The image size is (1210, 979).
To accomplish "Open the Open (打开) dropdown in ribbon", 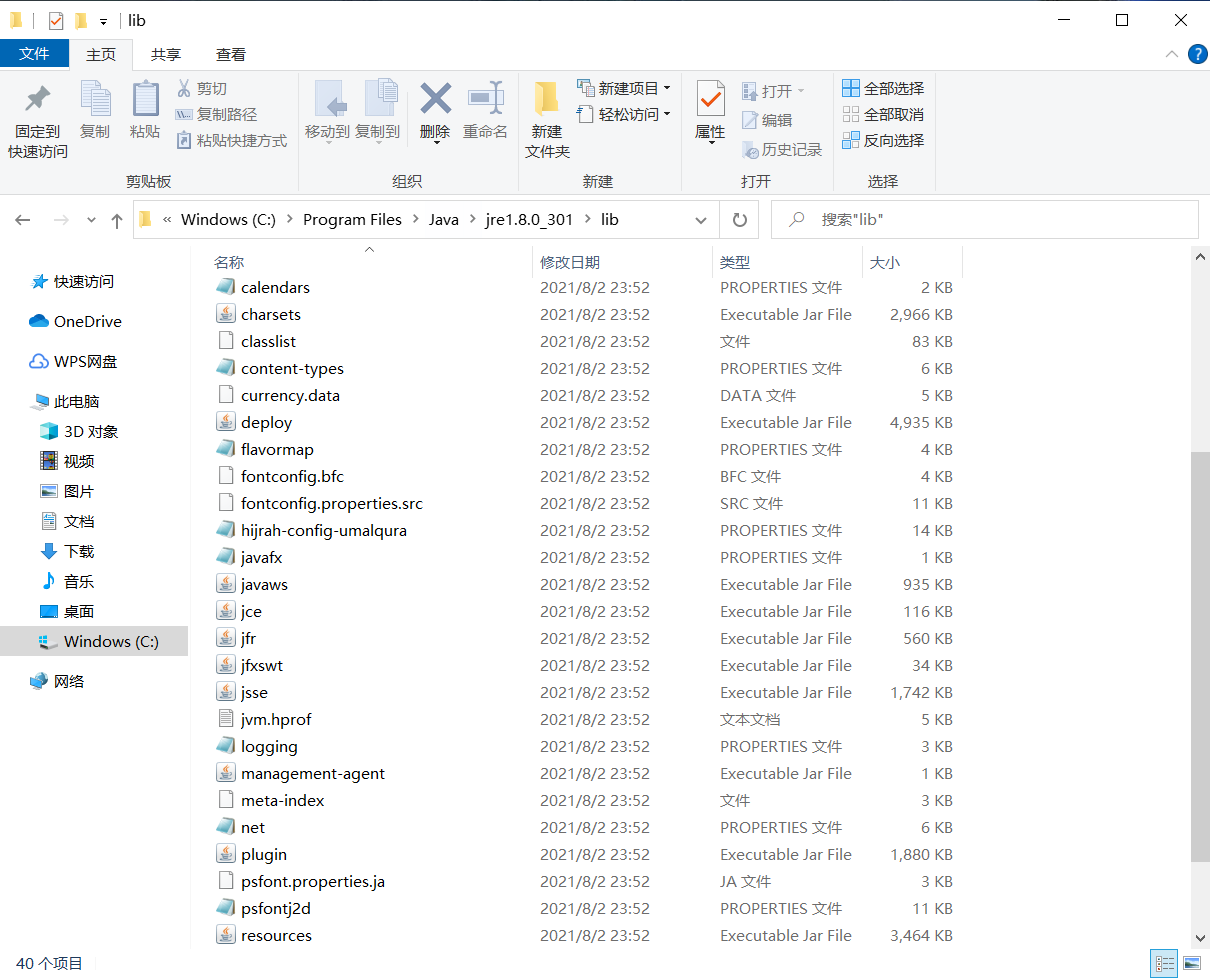I will [774, 91].
